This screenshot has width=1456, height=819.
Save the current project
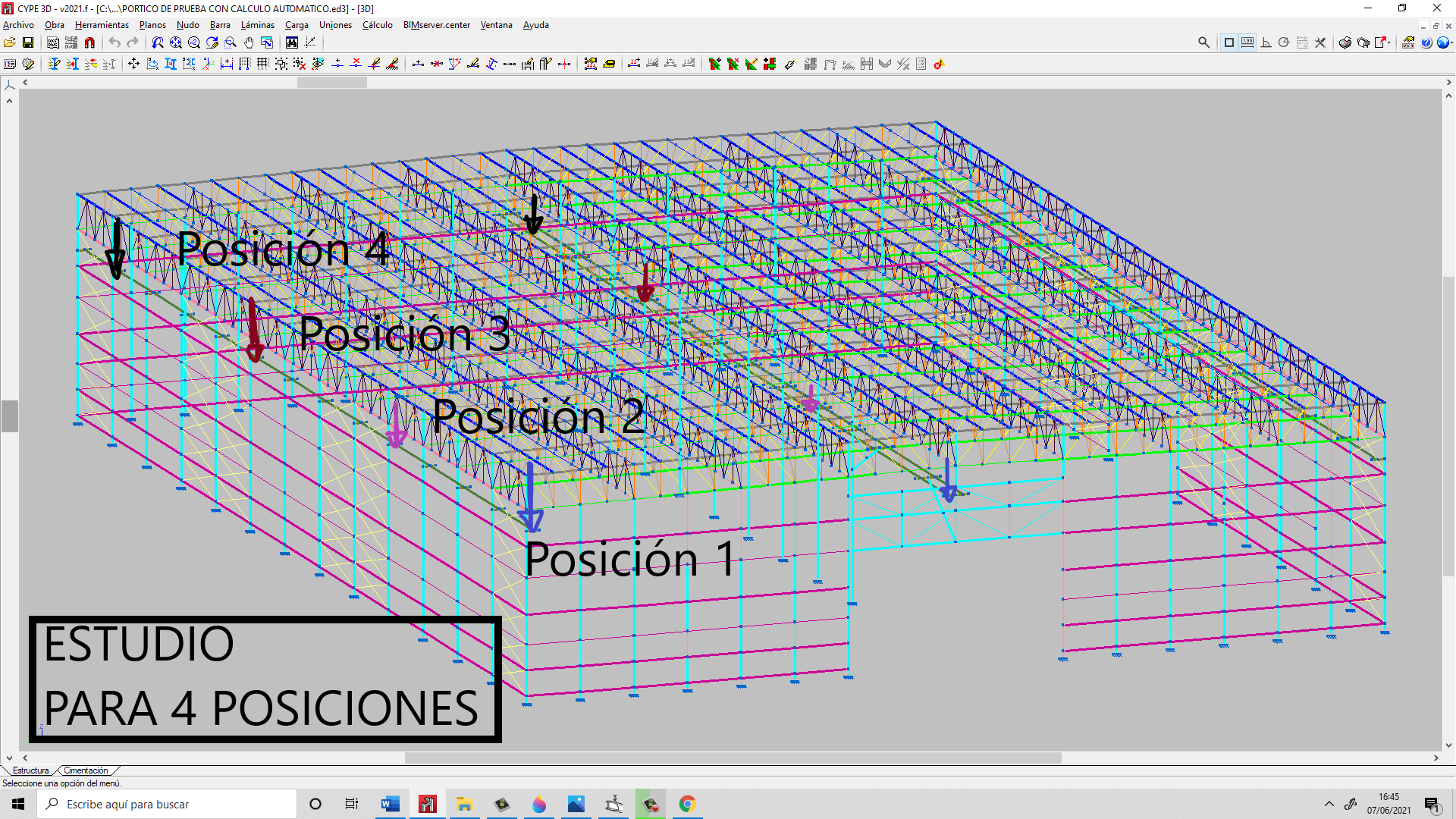28,42
